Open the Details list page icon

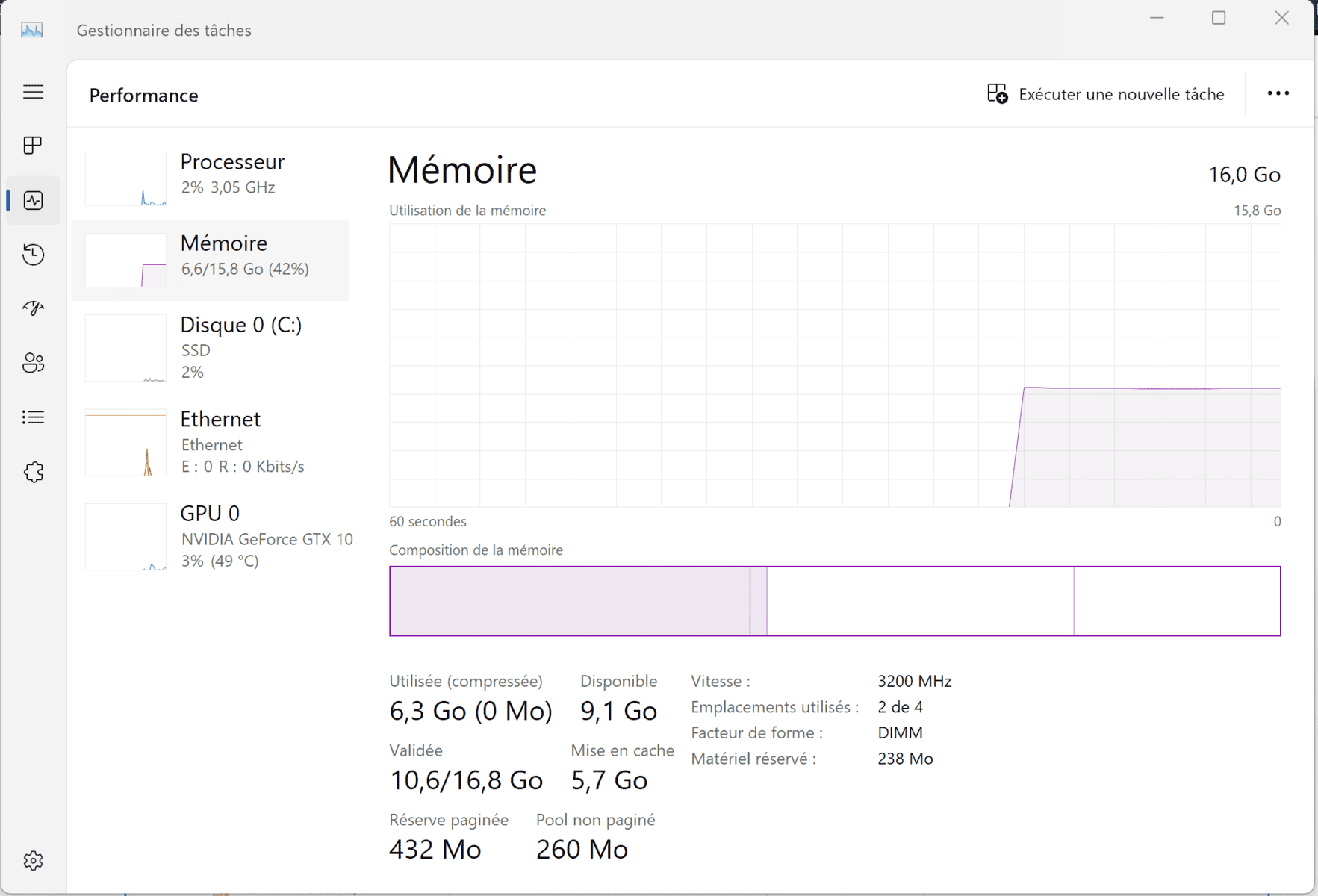33,417
